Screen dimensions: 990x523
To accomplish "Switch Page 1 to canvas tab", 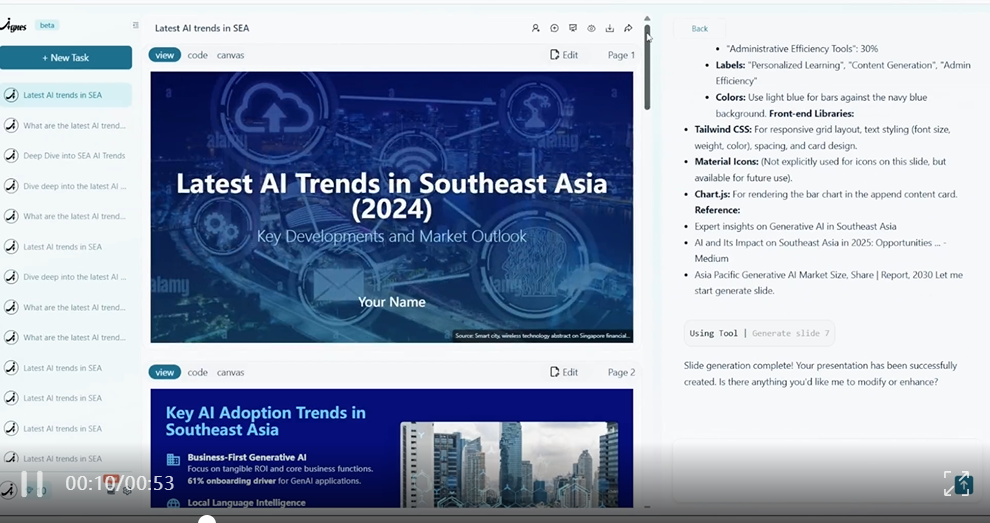I will tap(230, 55).
